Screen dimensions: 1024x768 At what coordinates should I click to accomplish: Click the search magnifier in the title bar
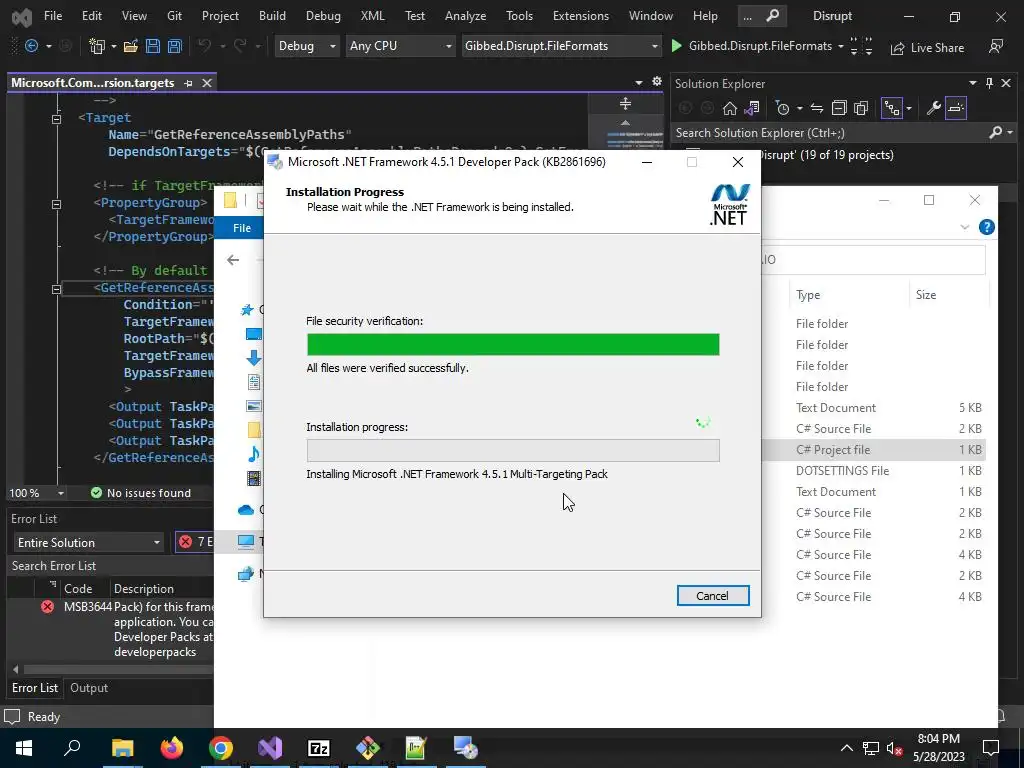[773, 16]
